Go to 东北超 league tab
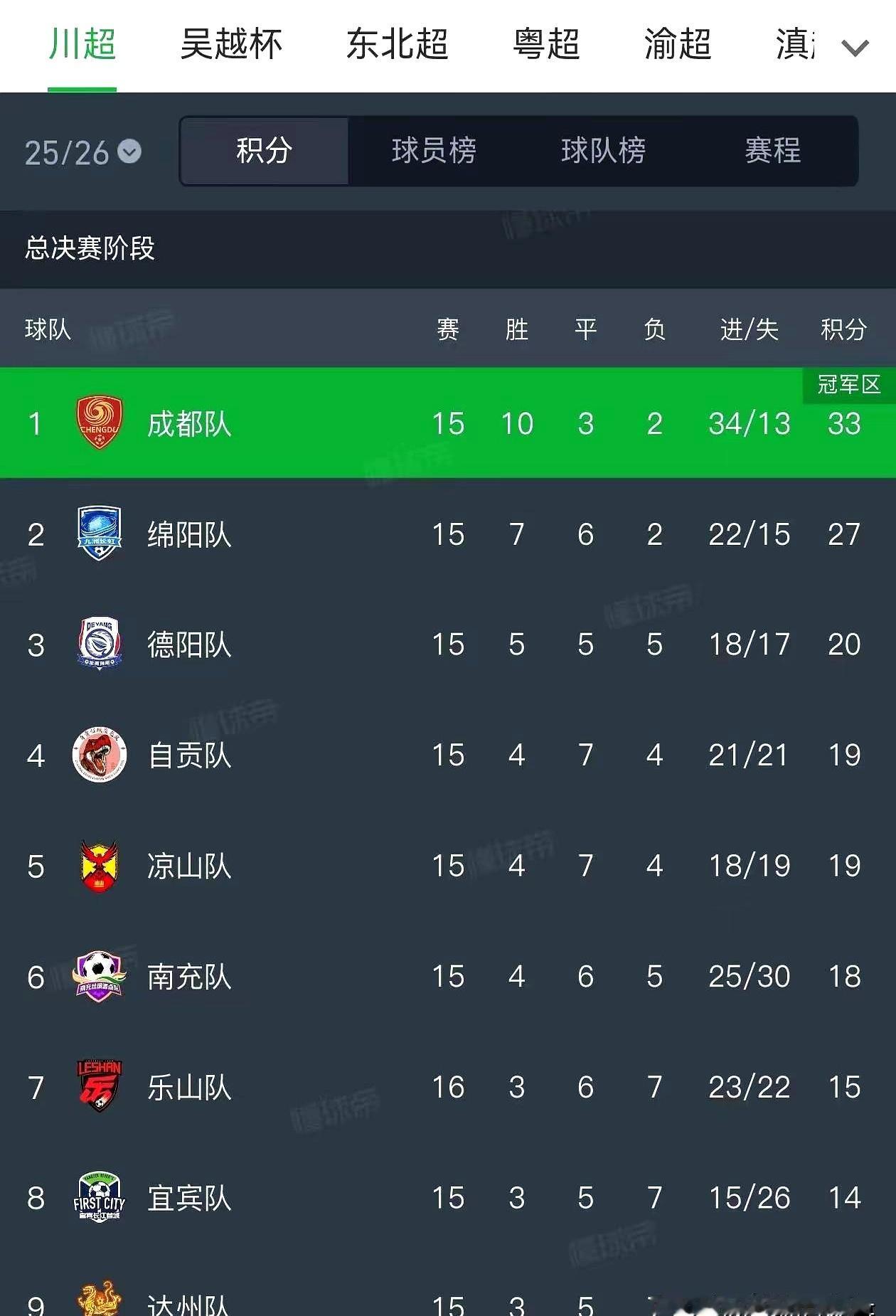The height and width of the screenshot is (1316, 896). pyautogui.click(x=397, y=44)
